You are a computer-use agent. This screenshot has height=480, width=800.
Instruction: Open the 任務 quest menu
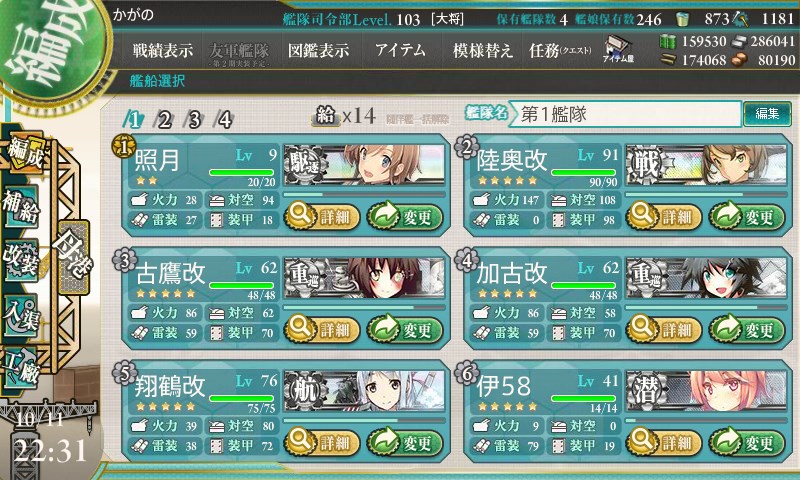560,50
